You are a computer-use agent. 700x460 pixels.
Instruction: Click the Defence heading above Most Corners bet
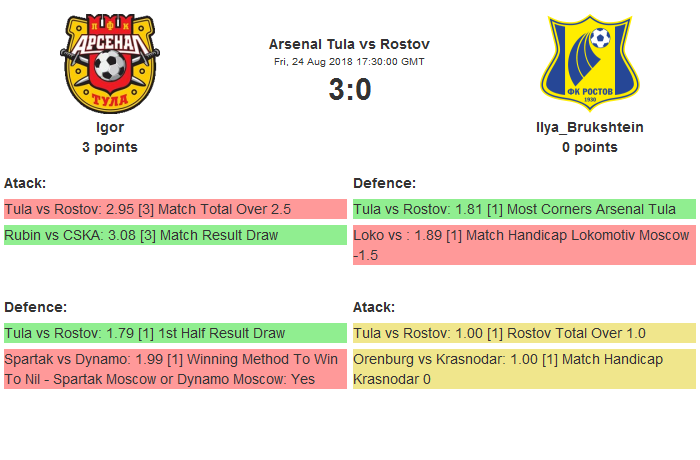384,183
